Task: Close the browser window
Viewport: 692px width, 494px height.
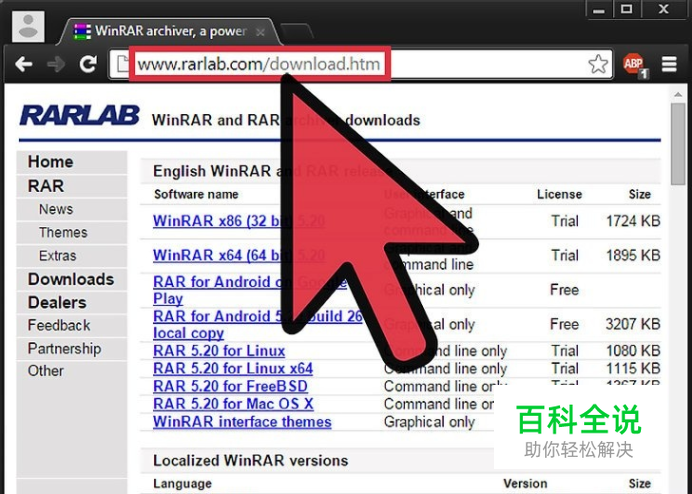Action: point(663,9)
